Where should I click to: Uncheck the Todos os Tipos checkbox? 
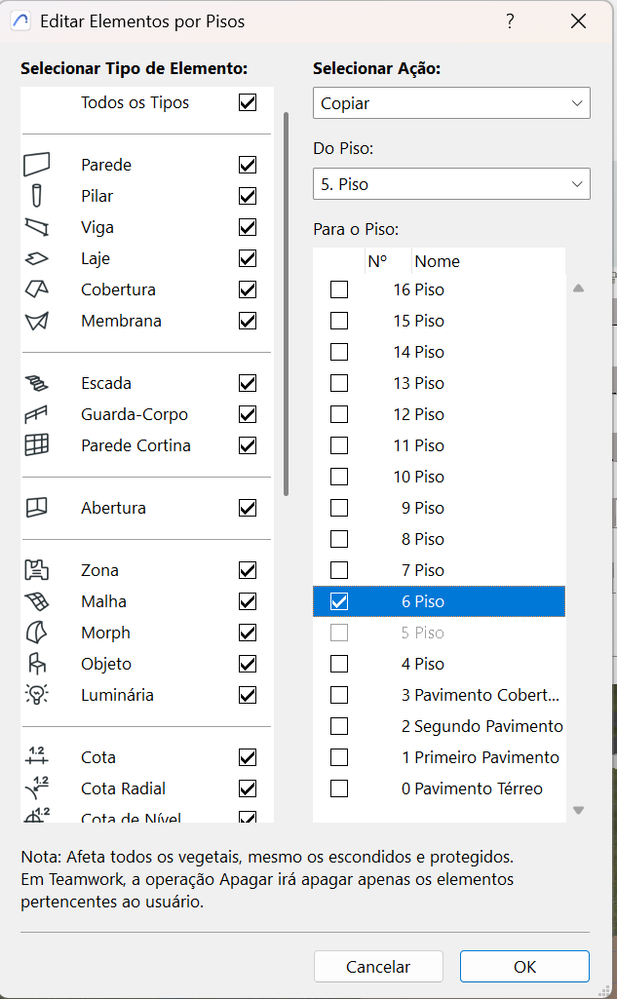point(248,103)
